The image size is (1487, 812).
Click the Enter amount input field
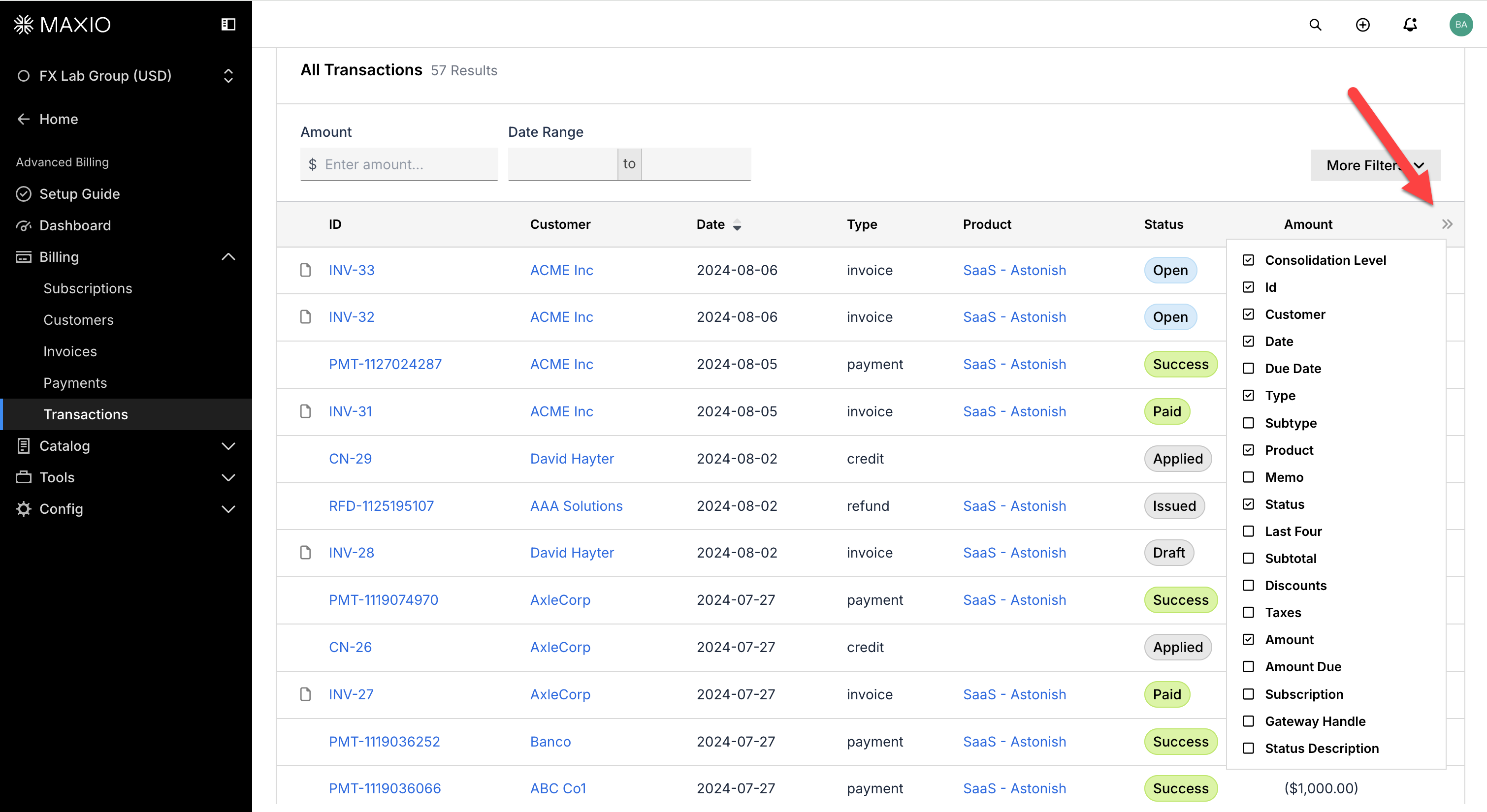[399, 164]
